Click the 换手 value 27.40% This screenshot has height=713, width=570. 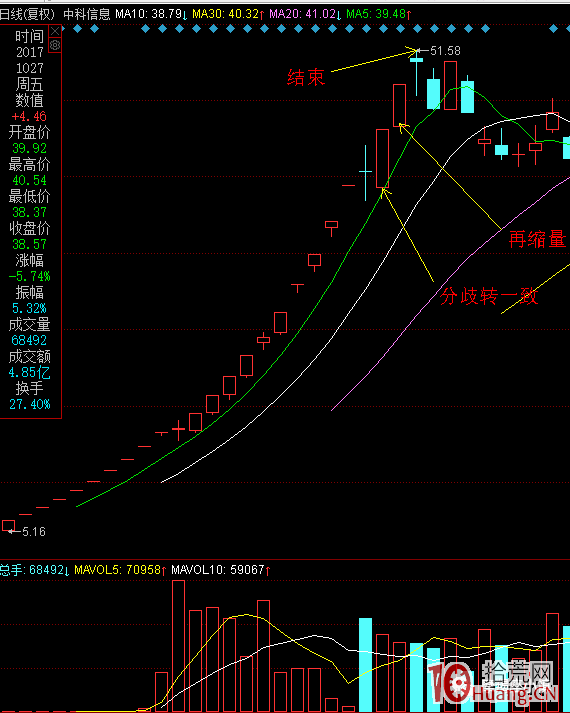pos(30,404)
